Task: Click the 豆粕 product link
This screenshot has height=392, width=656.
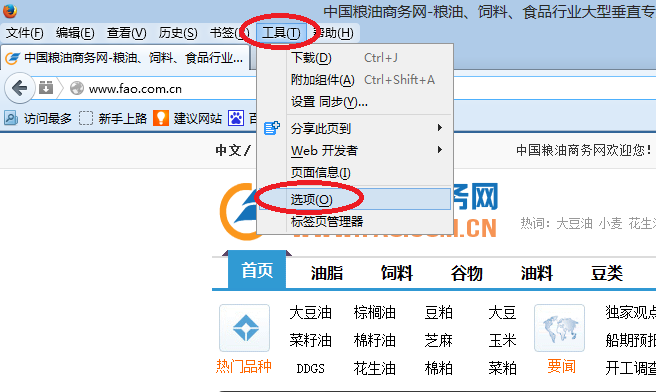Action: coord(438,313)
